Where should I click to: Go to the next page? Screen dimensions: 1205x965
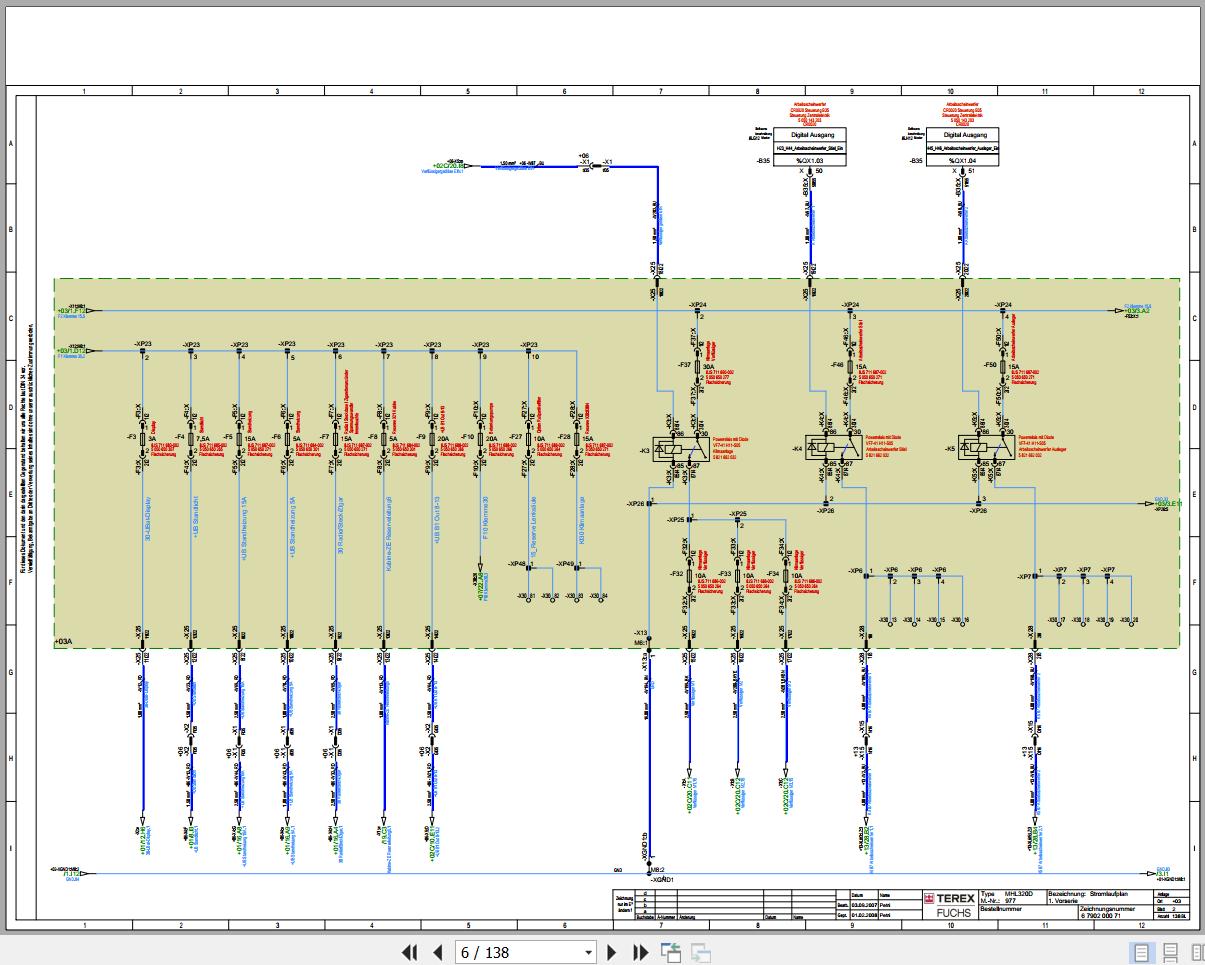(x=612, y=952)
